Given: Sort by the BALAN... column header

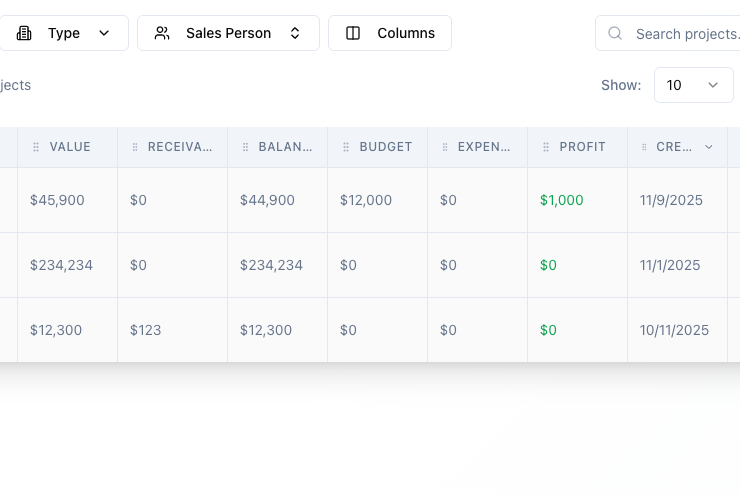Looking at the screenshot, I should (285, 147).
